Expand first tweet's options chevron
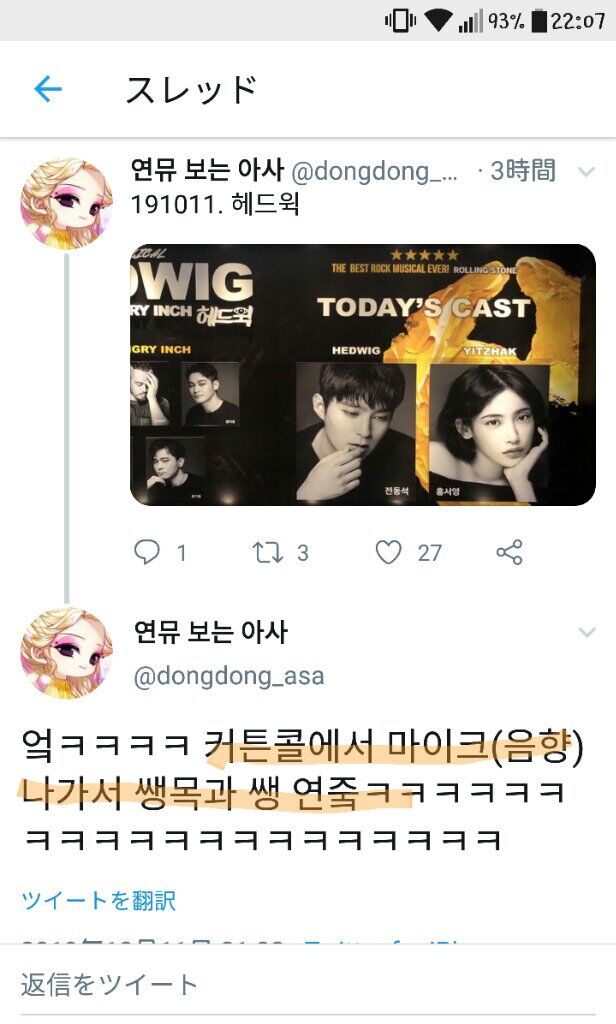 tap(587, 172)
